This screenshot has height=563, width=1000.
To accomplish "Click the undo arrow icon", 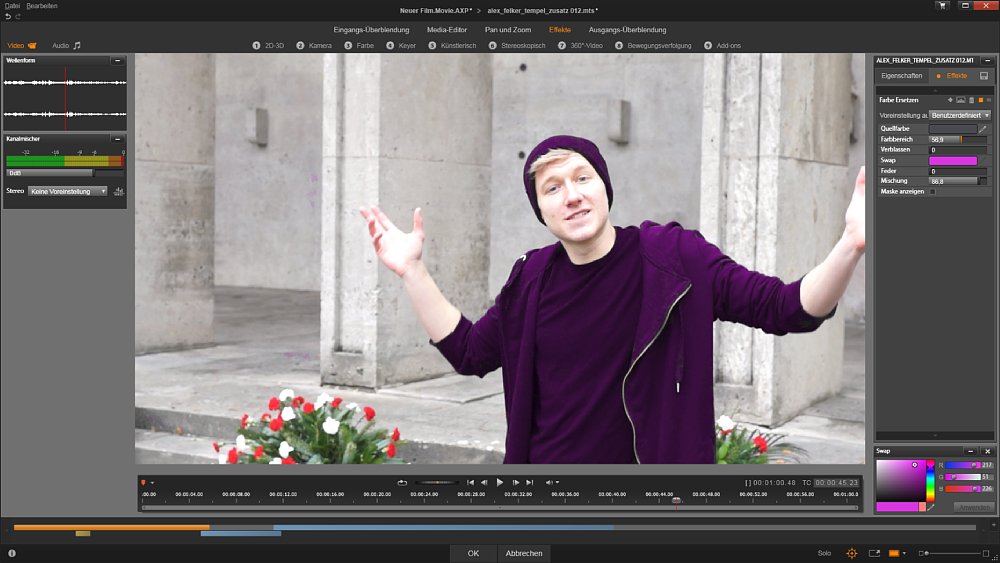I will pyautogui.click(x=8, y=17).
